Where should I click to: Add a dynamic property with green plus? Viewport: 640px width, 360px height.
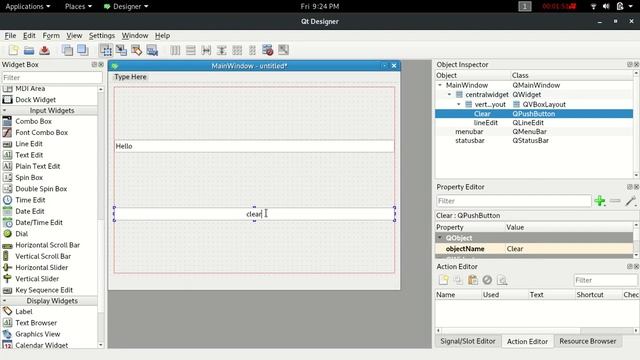coord(600,201)
